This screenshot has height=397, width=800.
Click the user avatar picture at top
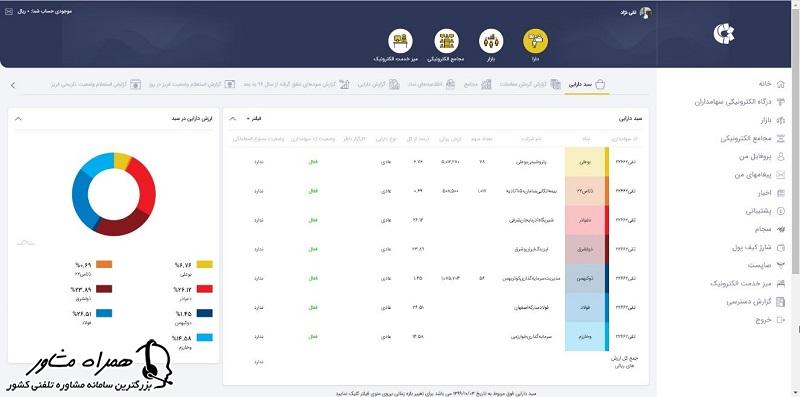point(646,13)
